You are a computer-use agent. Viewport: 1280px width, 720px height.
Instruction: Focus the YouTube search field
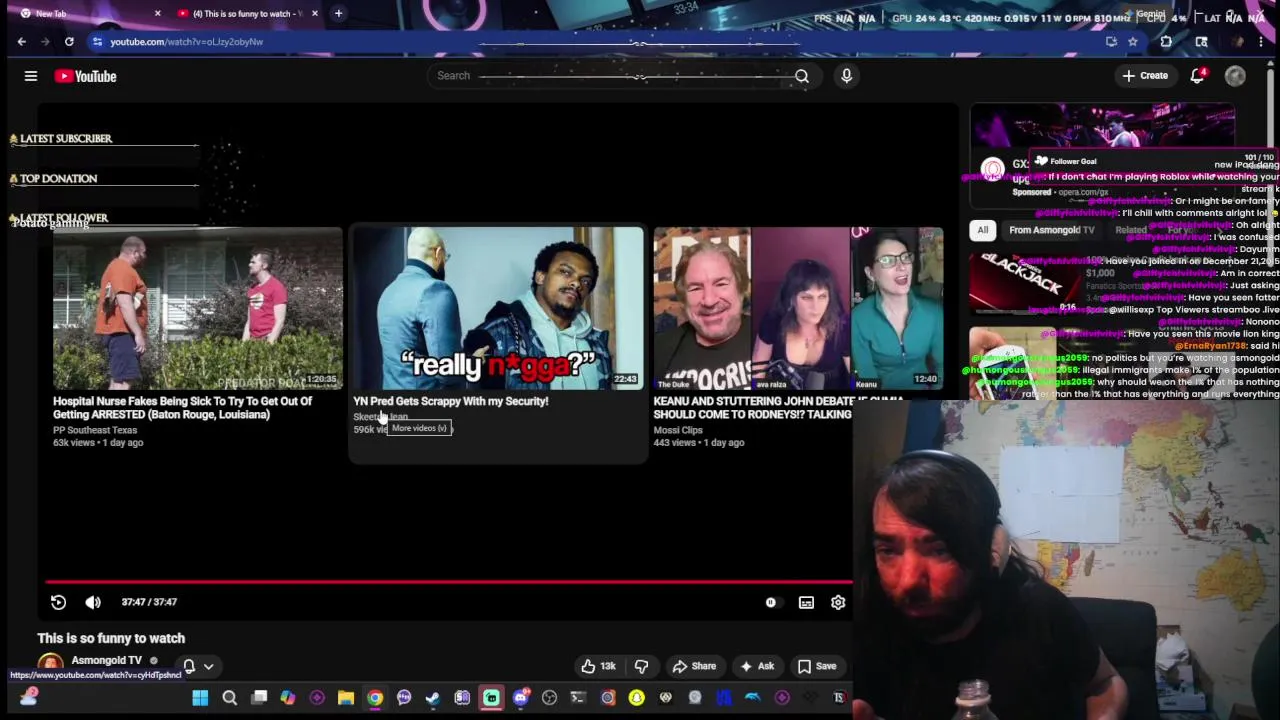tap(610, 76)
